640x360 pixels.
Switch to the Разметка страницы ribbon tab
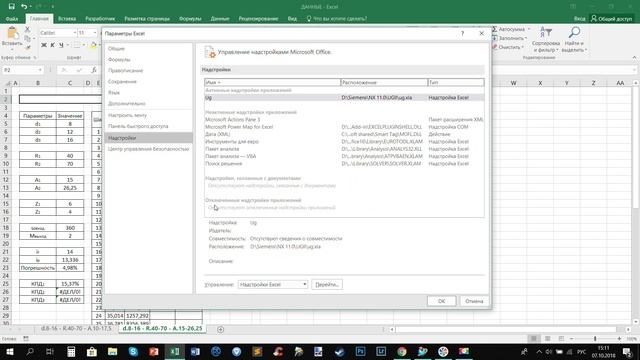point(147,19)
